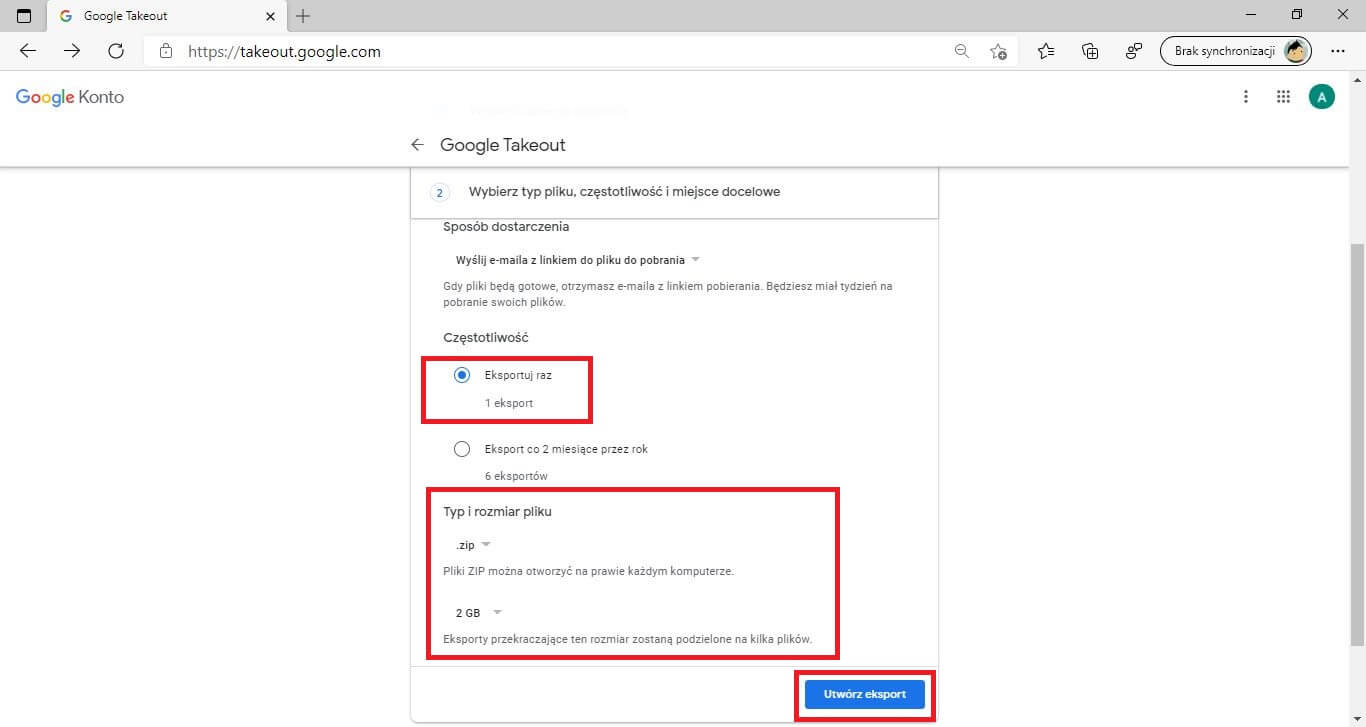Open the account avatar A
The width and height of the screenshot is (1366, 727).
[1322, 97]
